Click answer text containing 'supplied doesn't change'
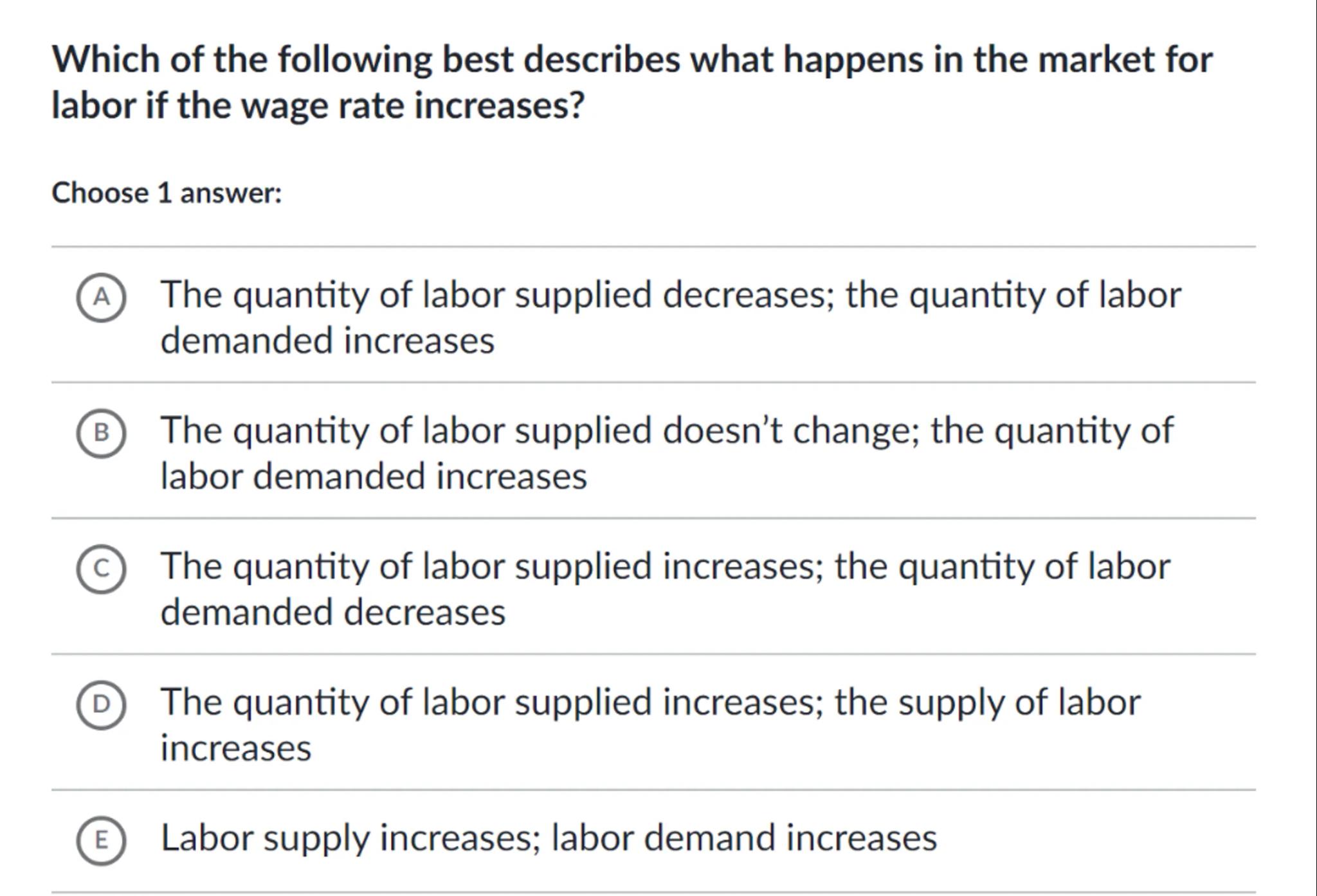This screenshot has height=896, width=1317. click(666, 431)
